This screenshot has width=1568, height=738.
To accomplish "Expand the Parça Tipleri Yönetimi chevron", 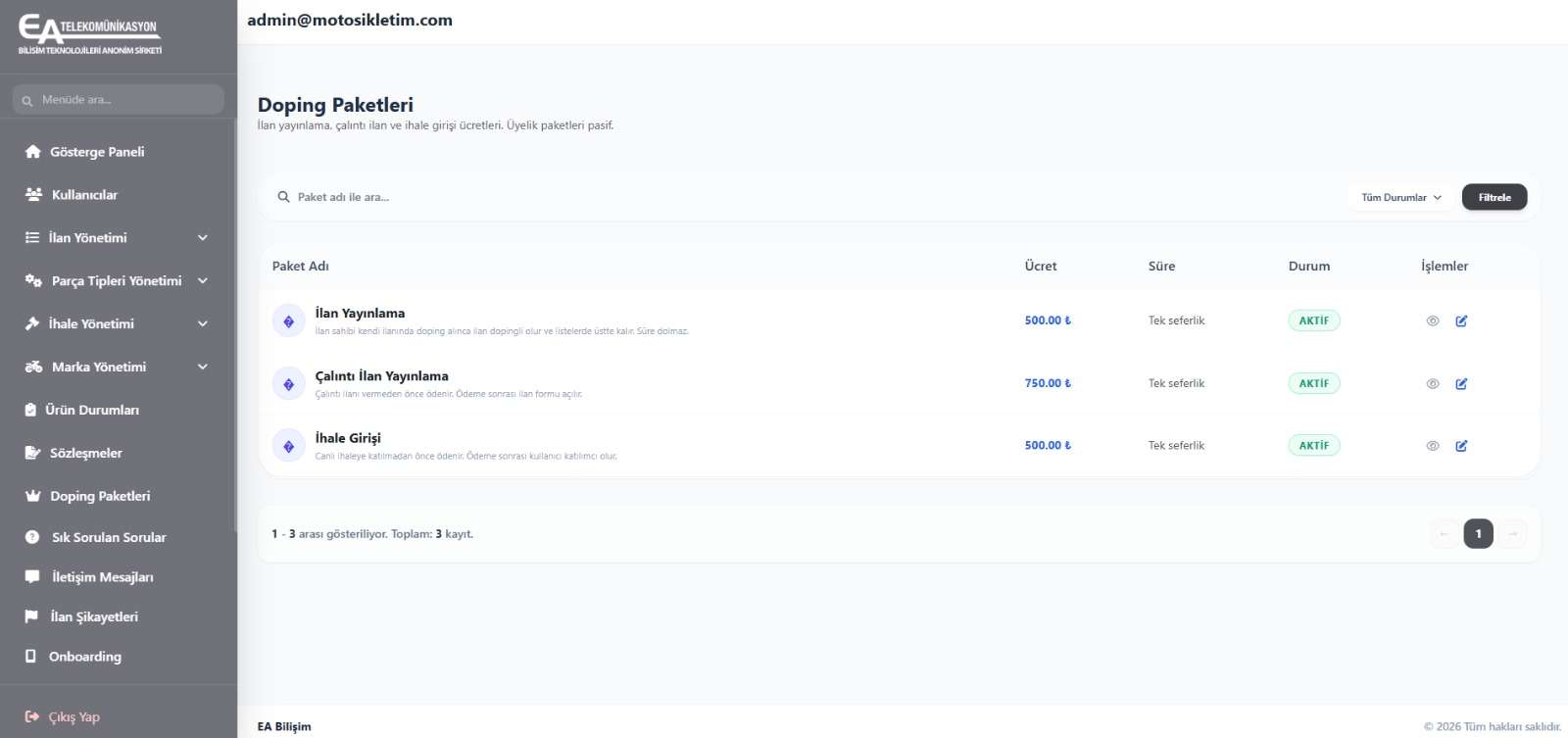I will click(x=203, y=281).
